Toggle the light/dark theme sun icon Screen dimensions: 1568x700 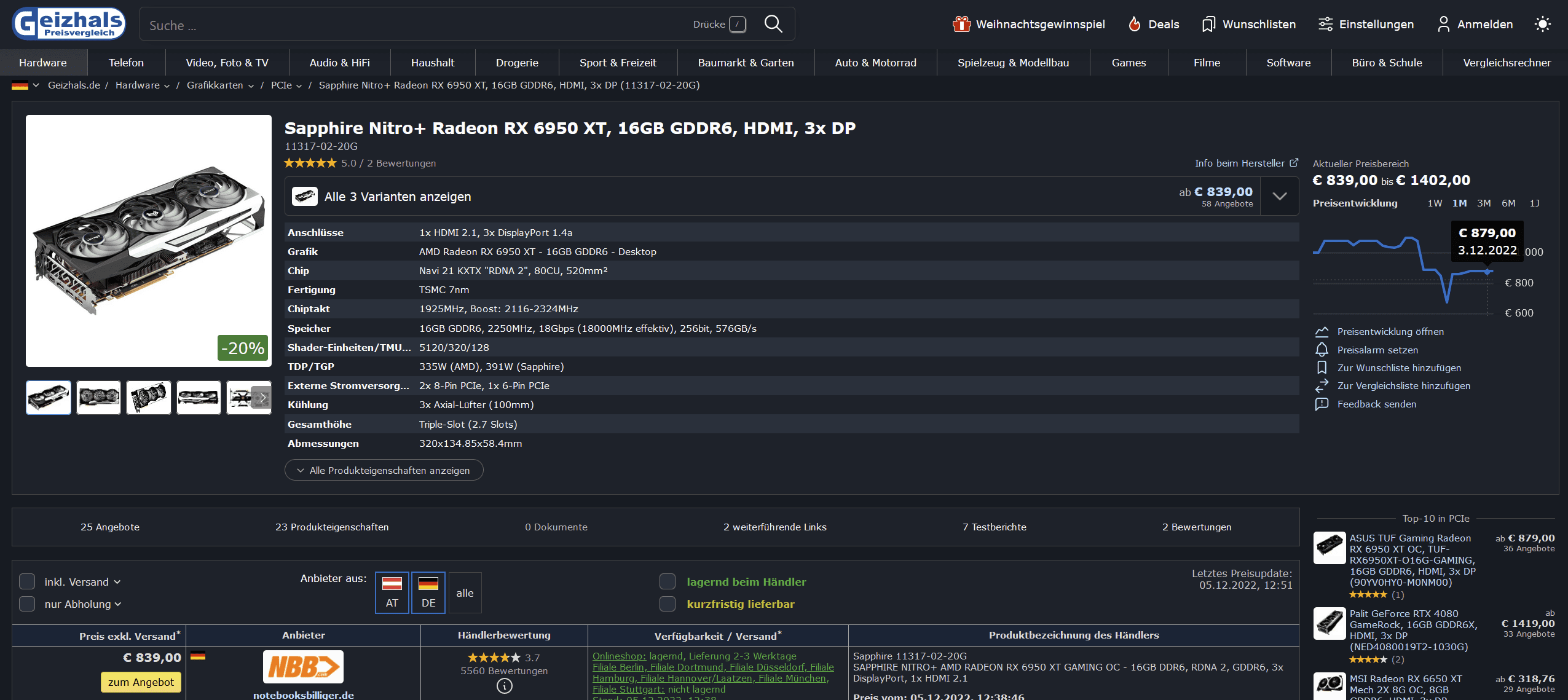1542,24
